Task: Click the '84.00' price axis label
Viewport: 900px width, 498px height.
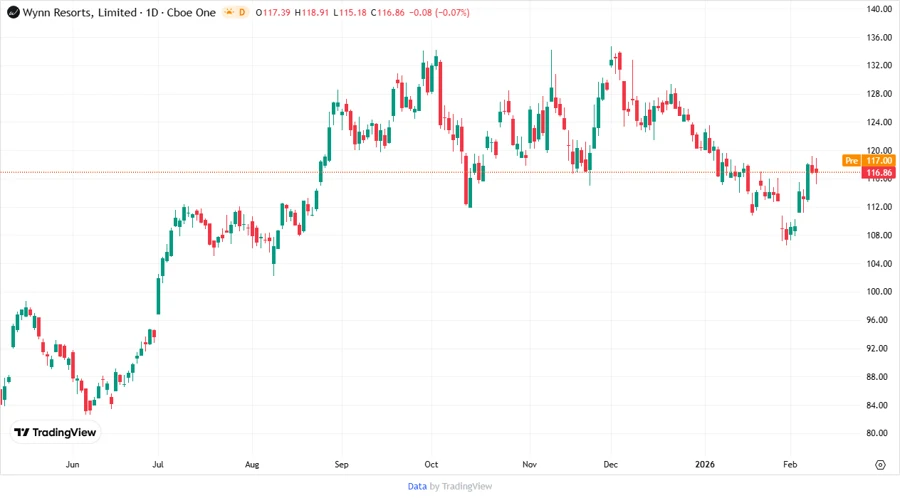Action: pyautogui.click(x=879, y=405)
